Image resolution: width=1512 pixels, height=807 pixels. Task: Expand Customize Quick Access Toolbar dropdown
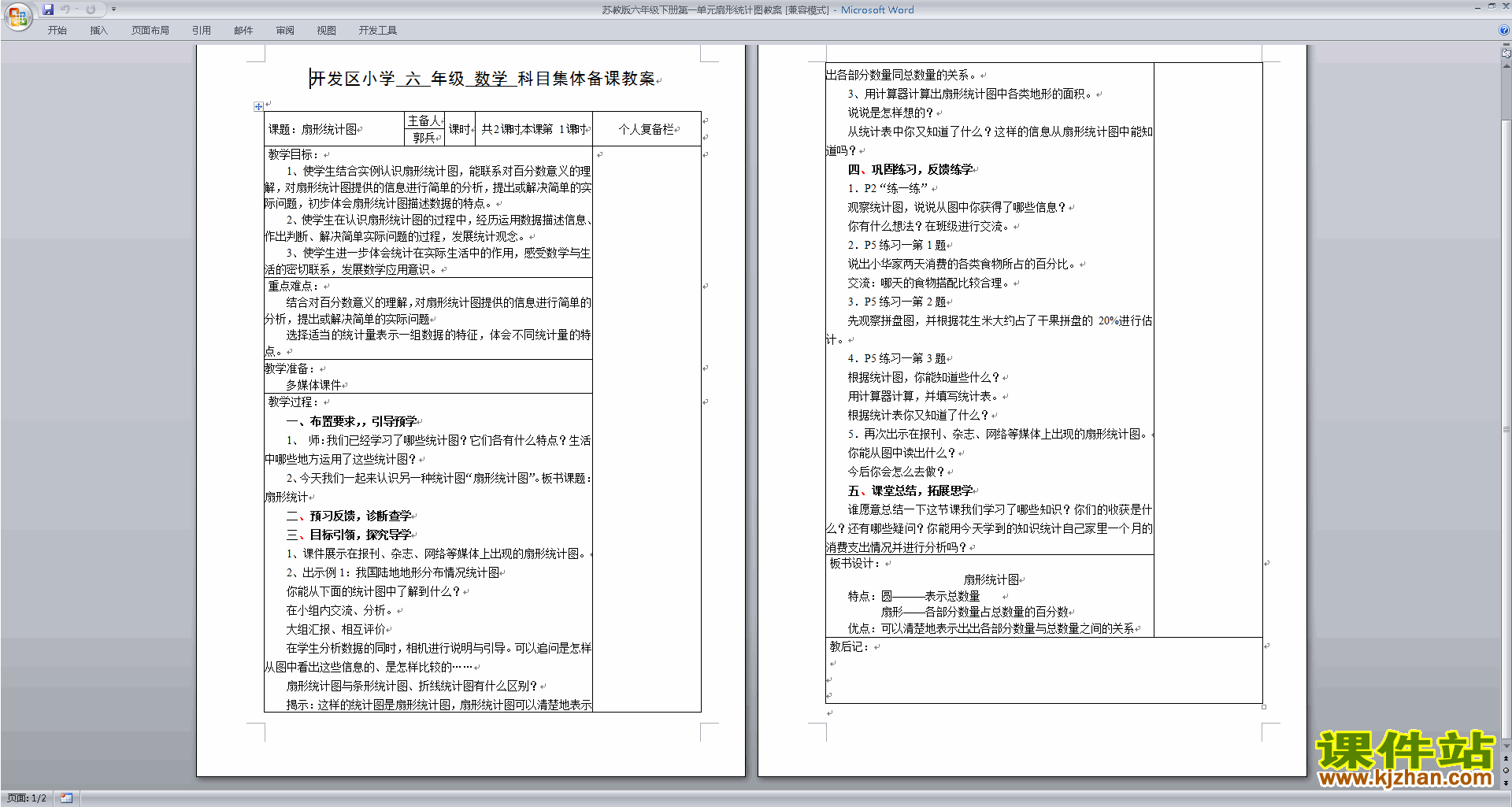pos(113,9)
